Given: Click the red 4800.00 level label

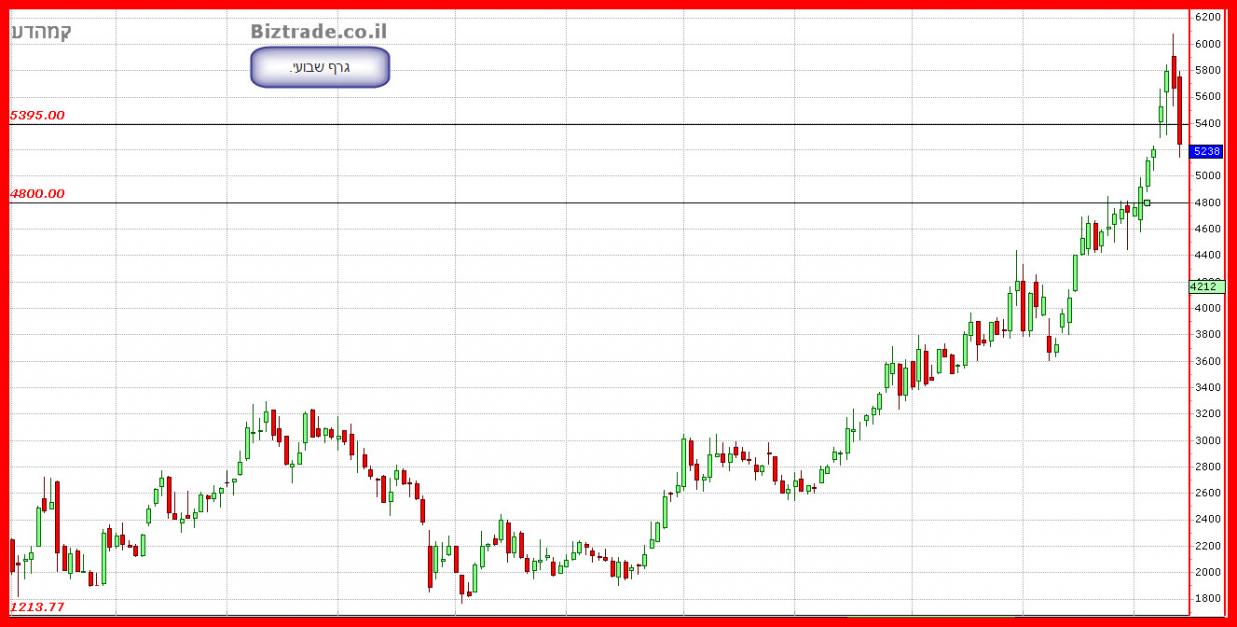Looking at the screenshot, I should click(37, 193).
